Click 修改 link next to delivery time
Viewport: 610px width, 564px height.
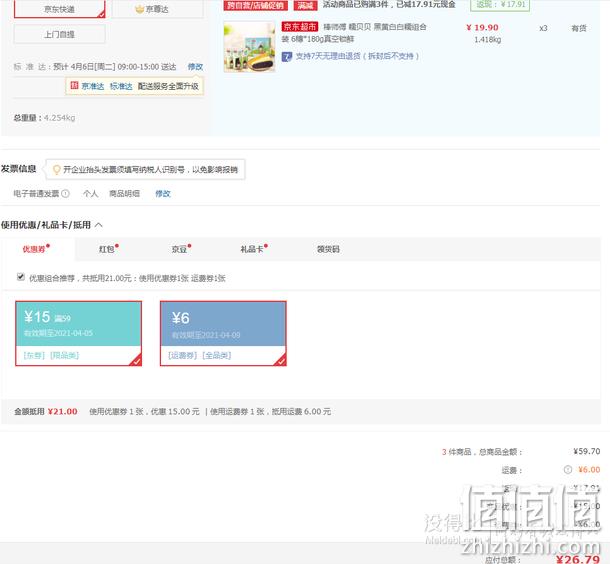(195, 67)
